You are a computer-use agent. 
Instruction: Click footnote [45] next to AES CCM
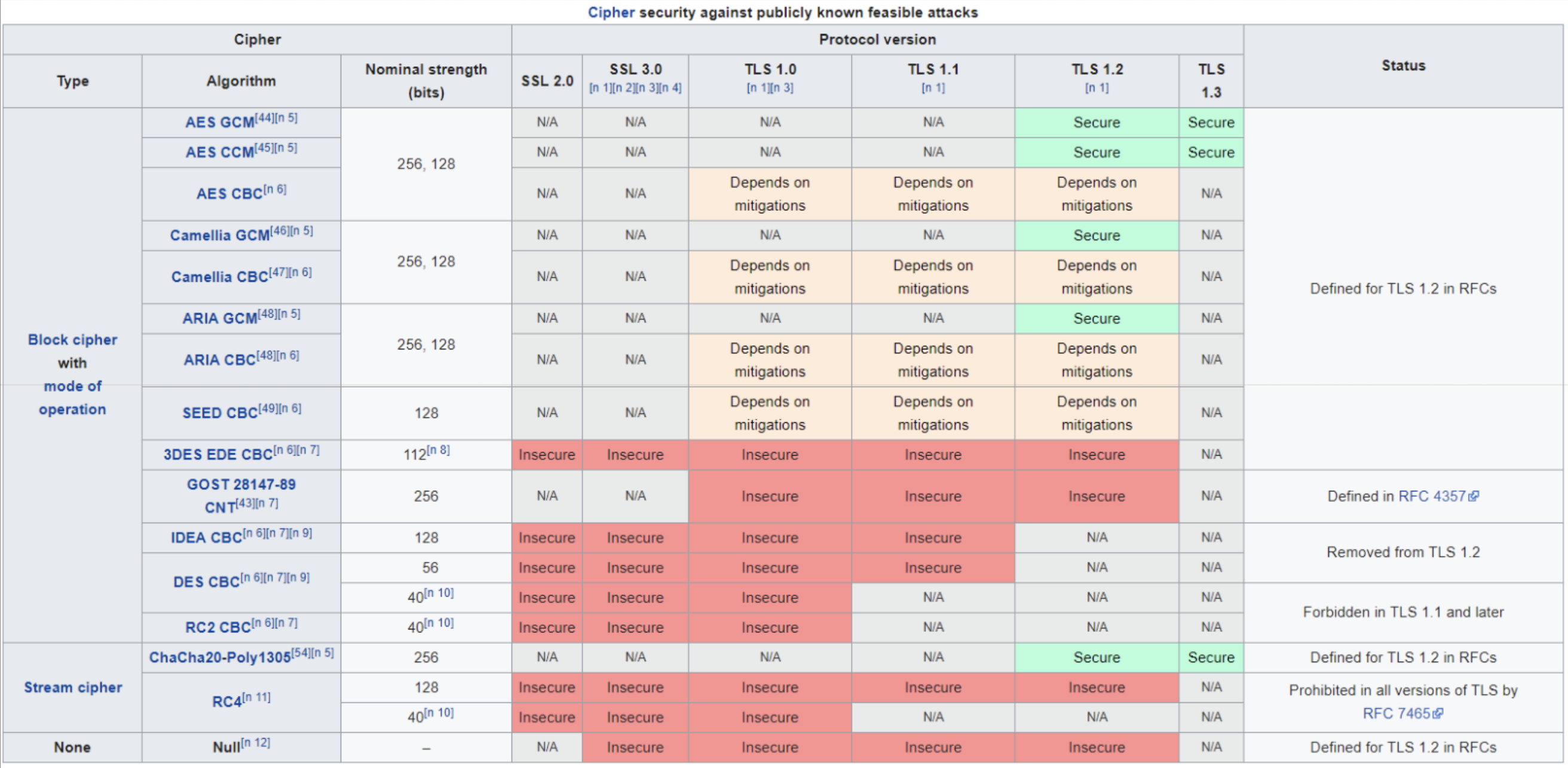click(x=264, y=148)
